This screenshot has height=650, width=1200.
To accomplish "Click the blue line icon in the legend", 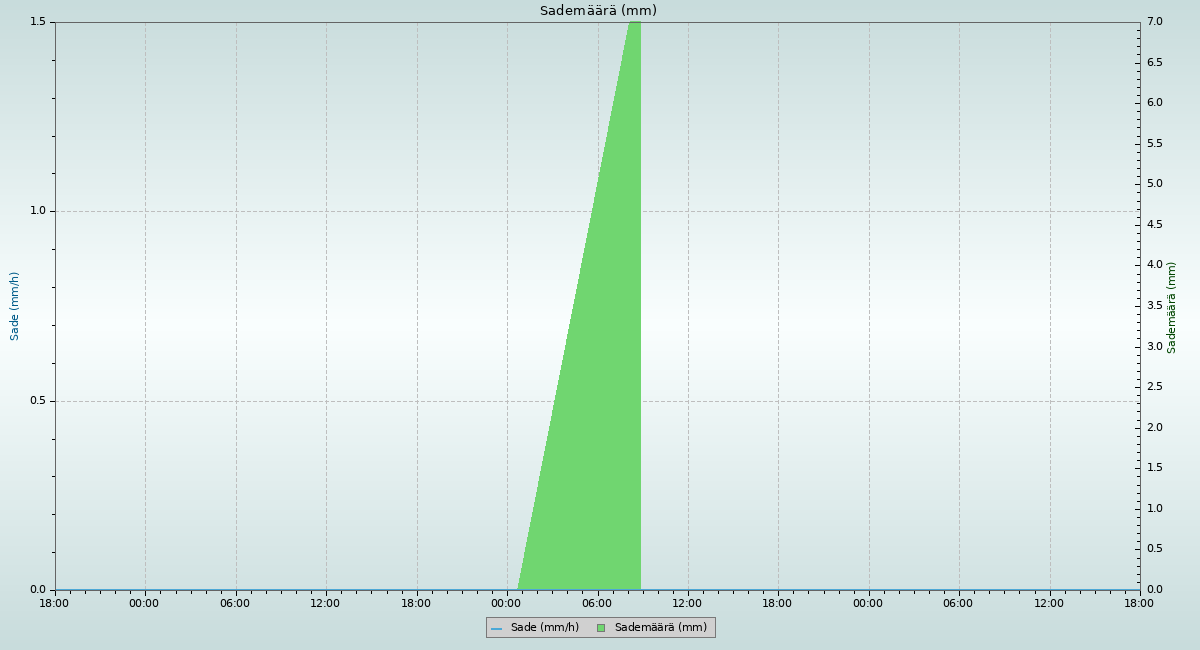I will [x=496, y=628].
